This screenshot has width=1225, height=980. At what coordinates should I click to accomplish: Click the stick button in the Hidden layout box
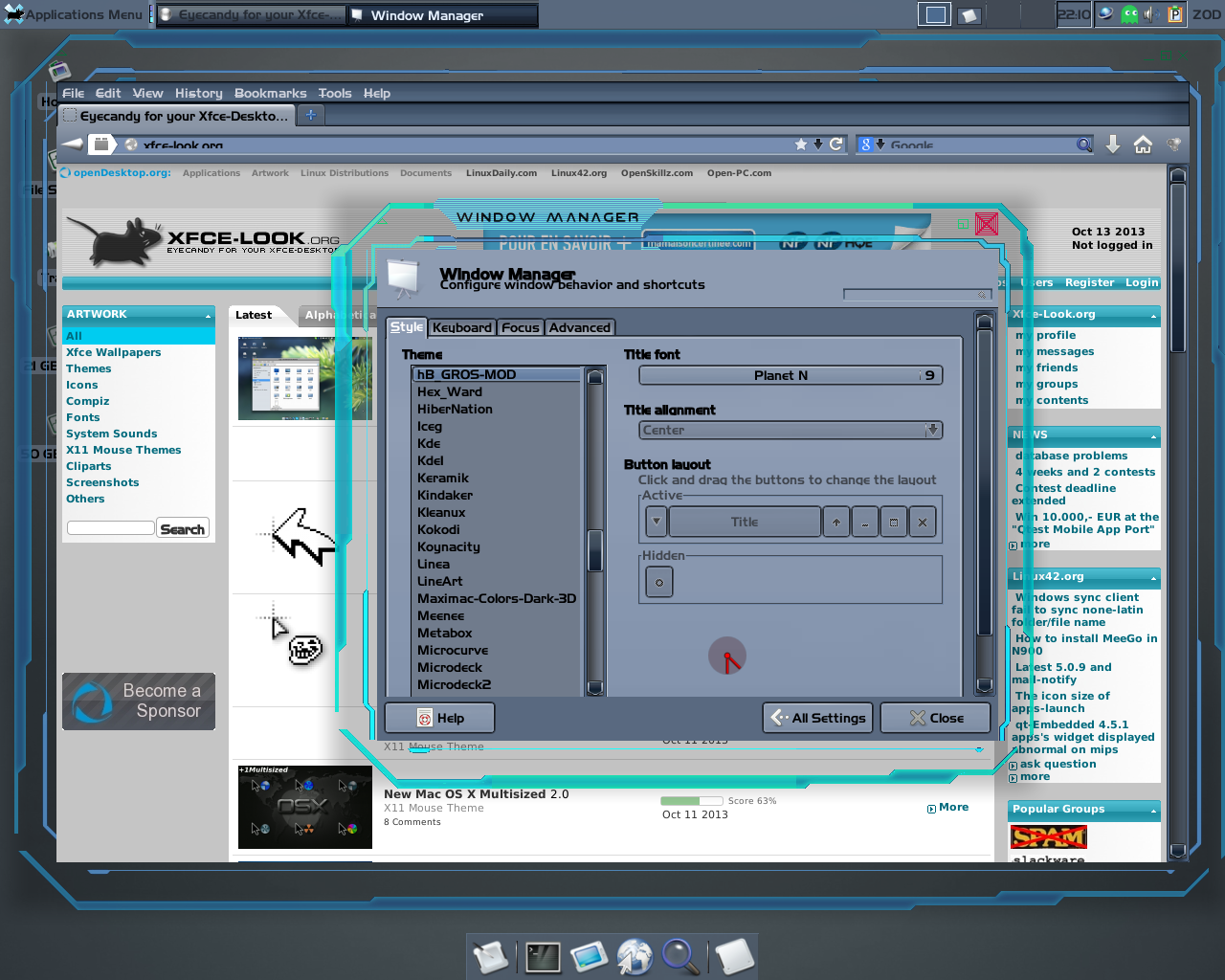pos(659,582)
